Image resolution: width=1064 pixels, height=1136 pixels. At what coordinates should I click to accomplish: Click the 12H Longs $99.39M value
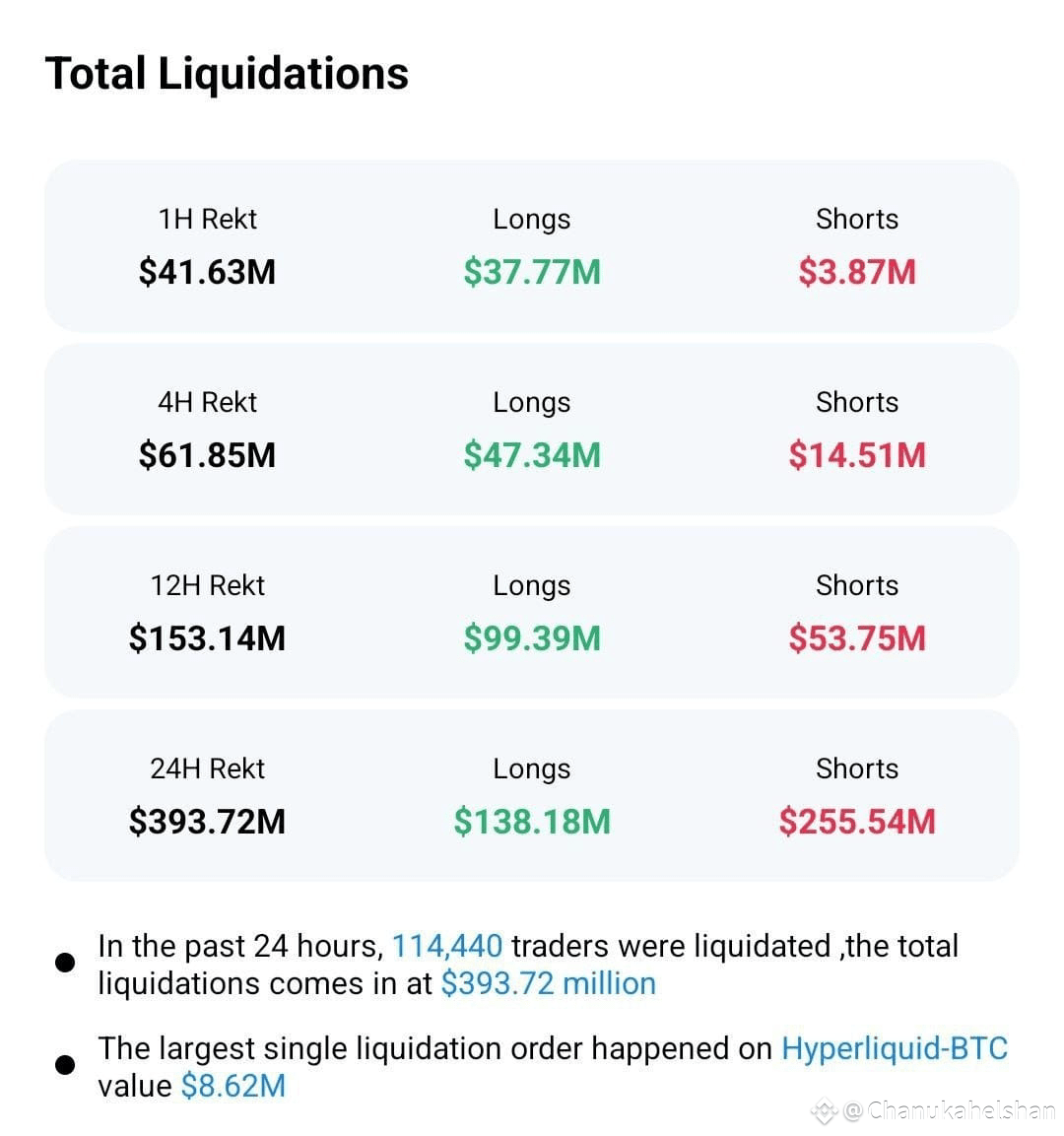click(x=532, y=638)
